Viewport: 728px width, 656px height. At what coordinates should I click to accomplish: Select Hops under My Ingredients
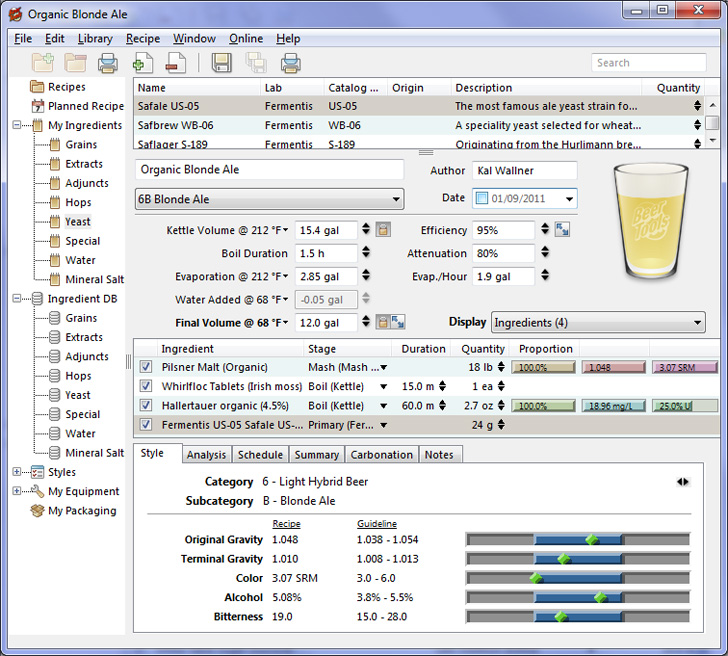[x=79, y=202]
